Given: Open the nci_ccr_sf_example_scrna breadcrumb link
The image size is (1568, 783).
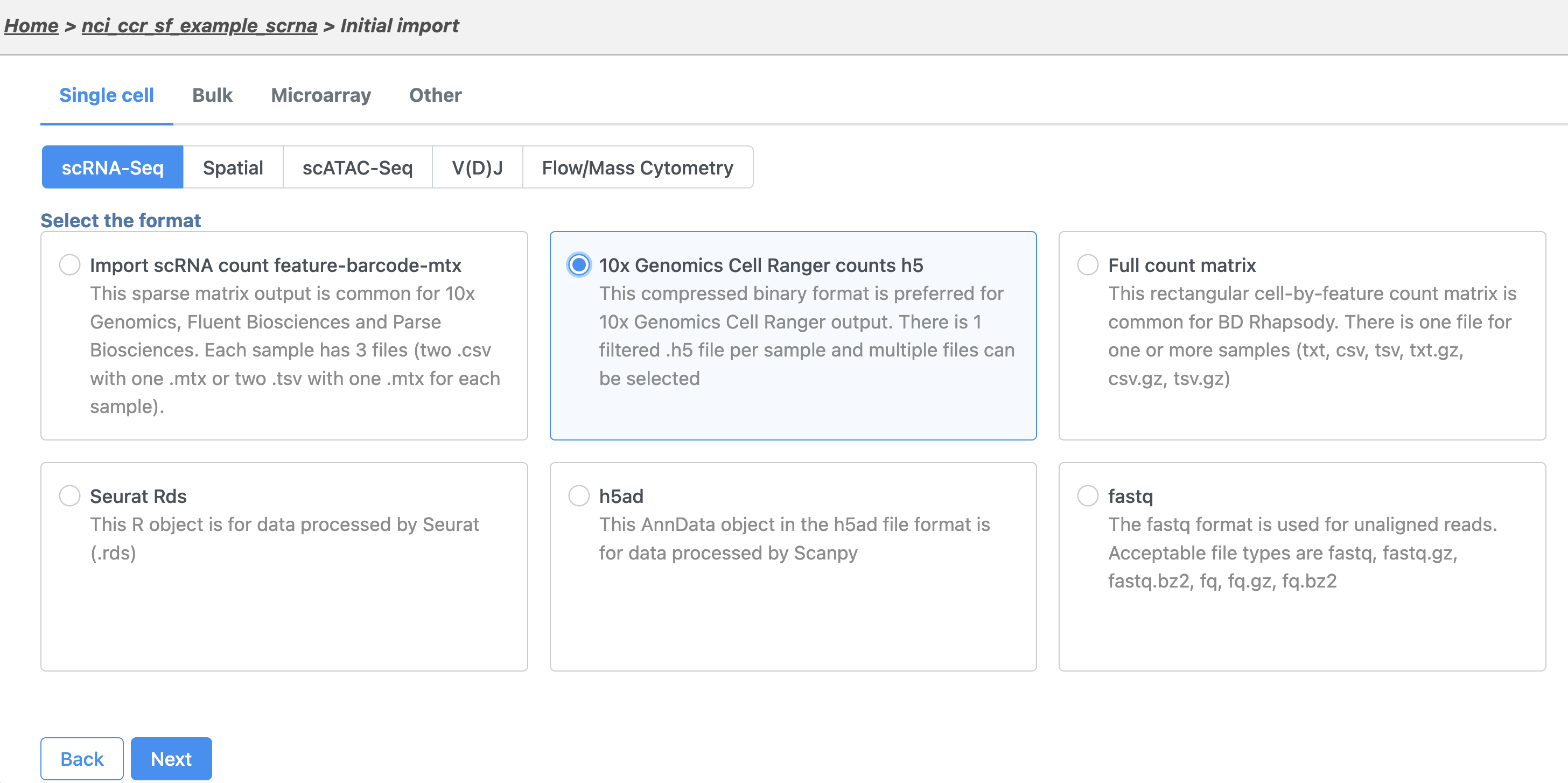Looking at the screenshot, I should click(199, 25).
